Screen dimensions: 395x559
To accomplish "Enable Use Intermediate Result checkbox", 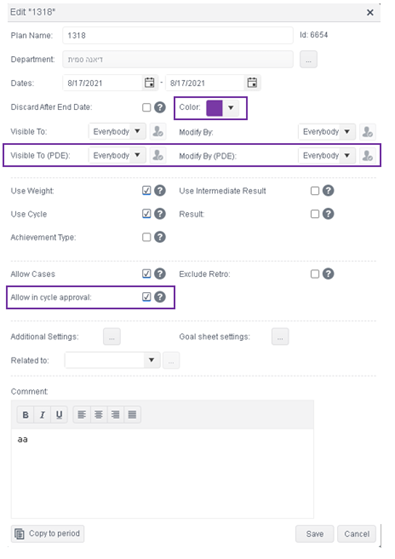I will coord(315,191).
